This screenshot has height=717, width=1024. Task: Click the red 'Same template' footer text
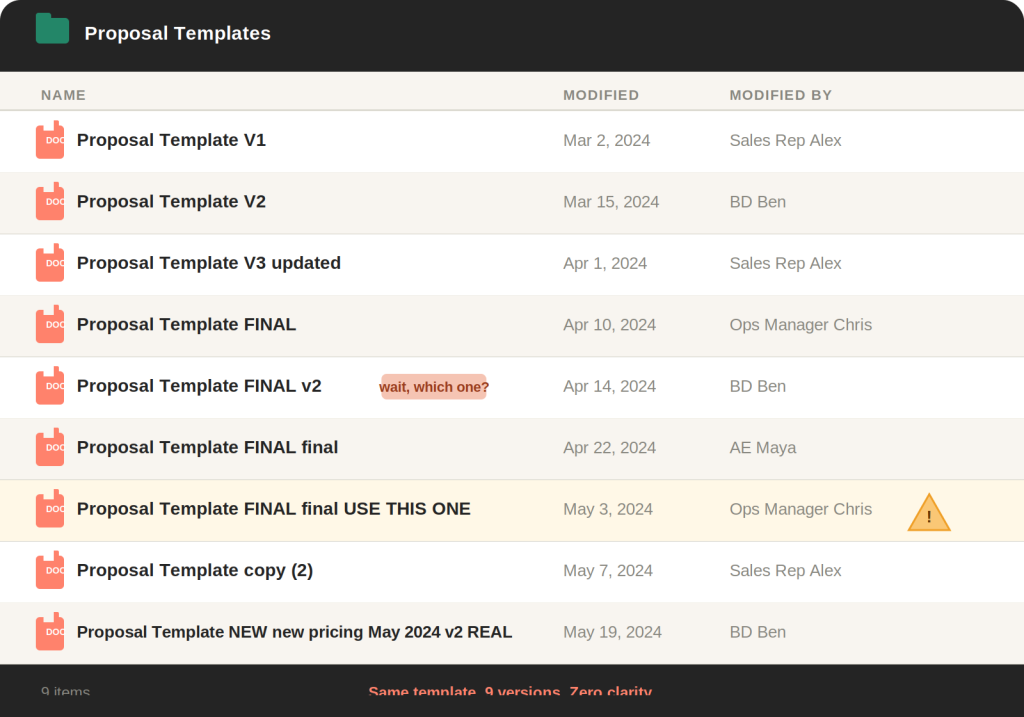click(x=509, y=691)
